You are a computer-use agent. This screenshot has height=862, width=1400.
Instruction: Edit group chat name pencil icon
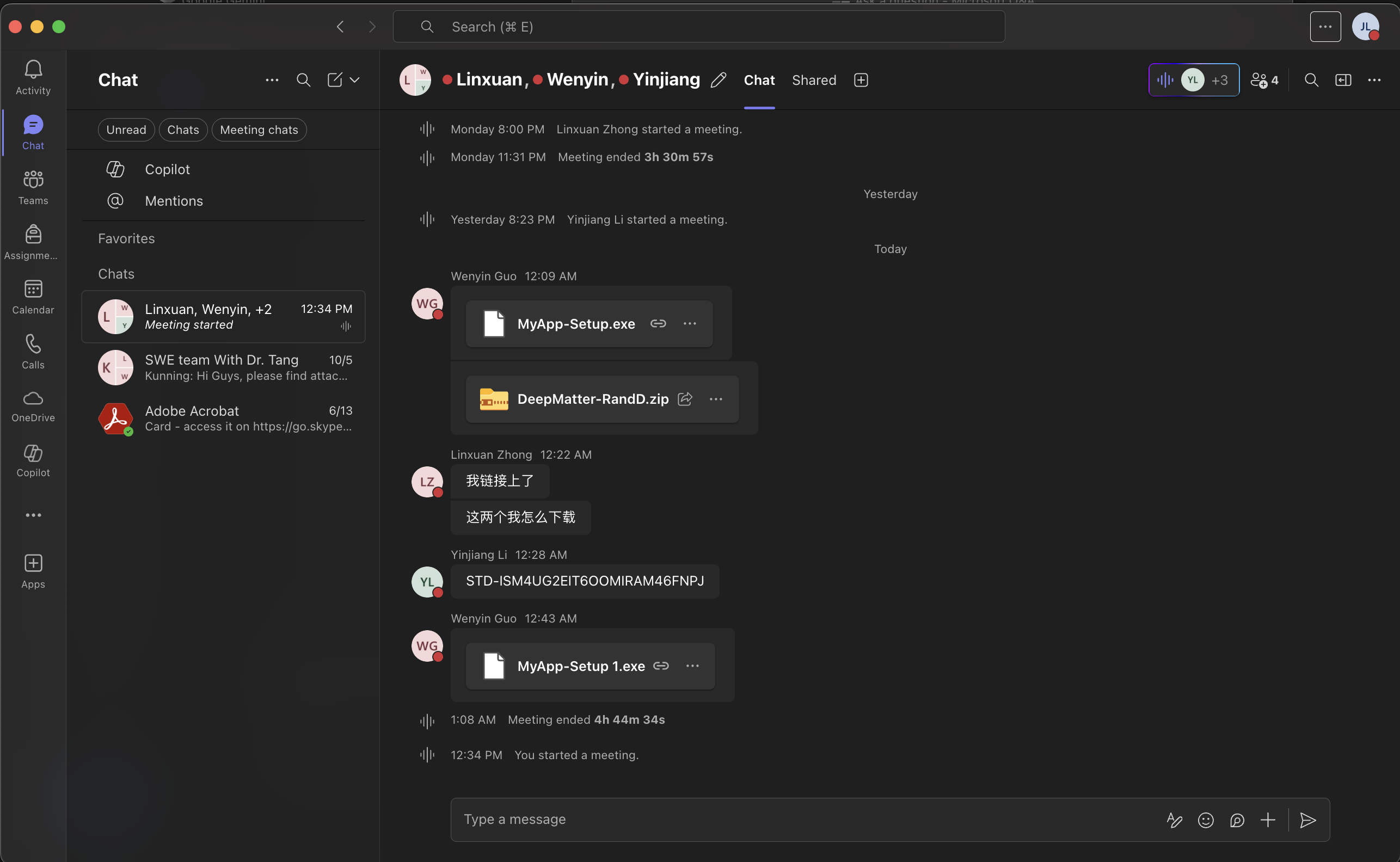coord(719,80)
